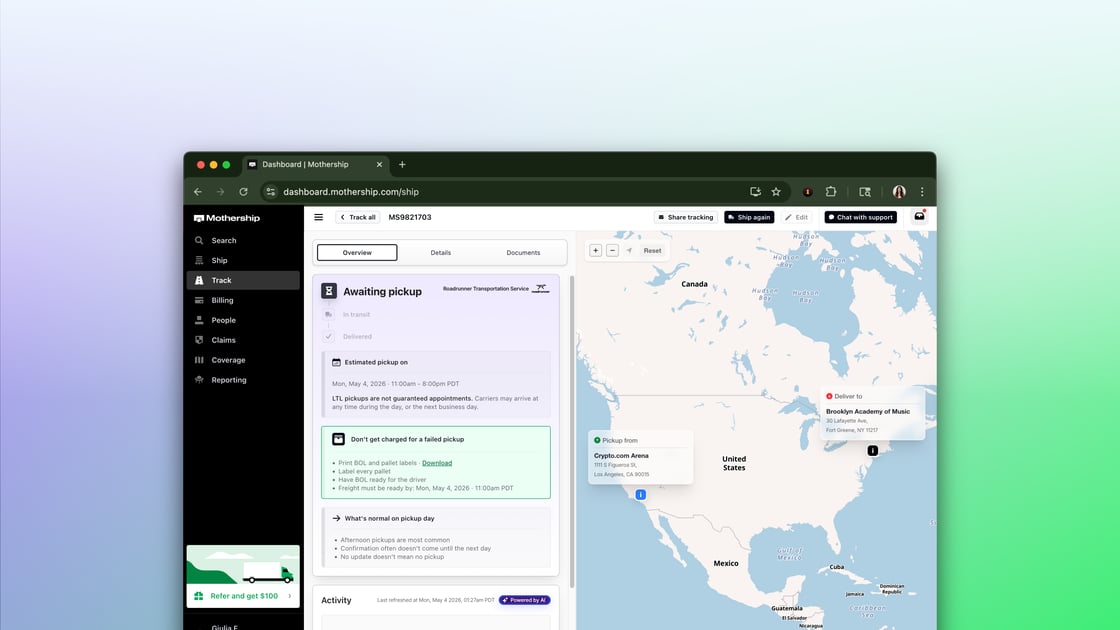Click the map location arrow icon
This screenshot has width=1120, height=630.
629,251
